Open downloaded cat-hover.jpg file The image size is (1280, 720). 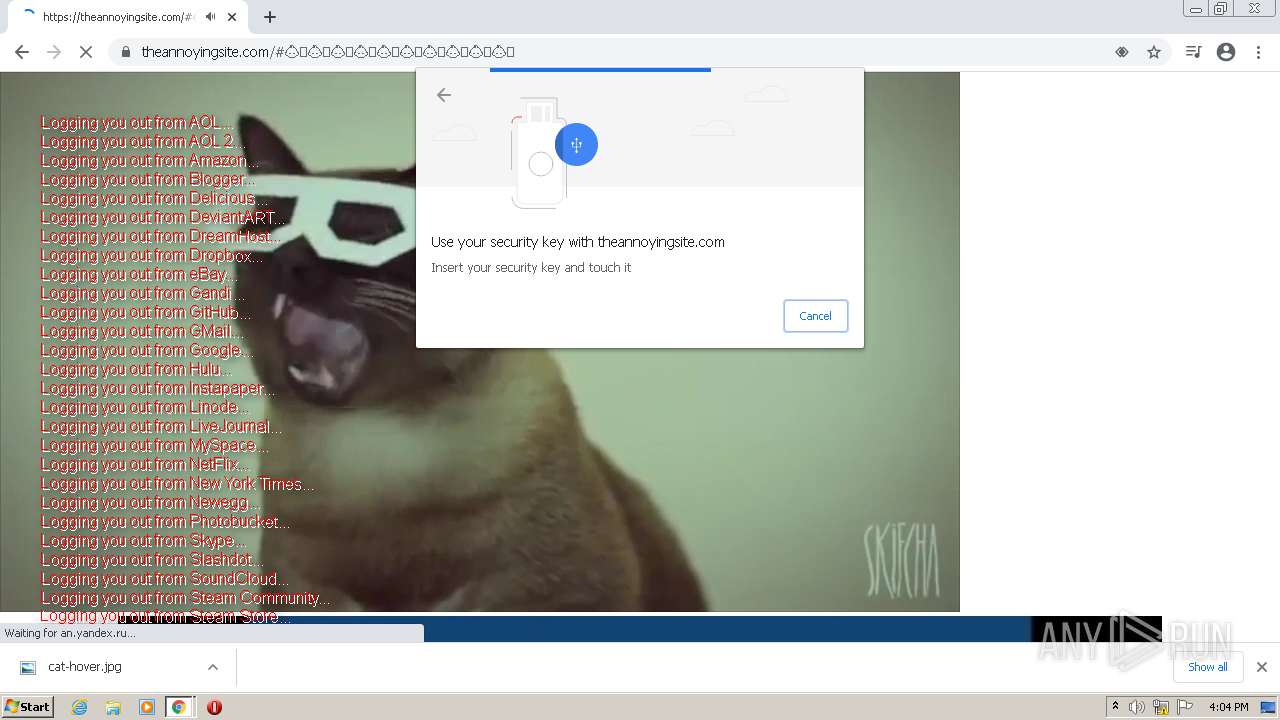click(x=85, y=667)
